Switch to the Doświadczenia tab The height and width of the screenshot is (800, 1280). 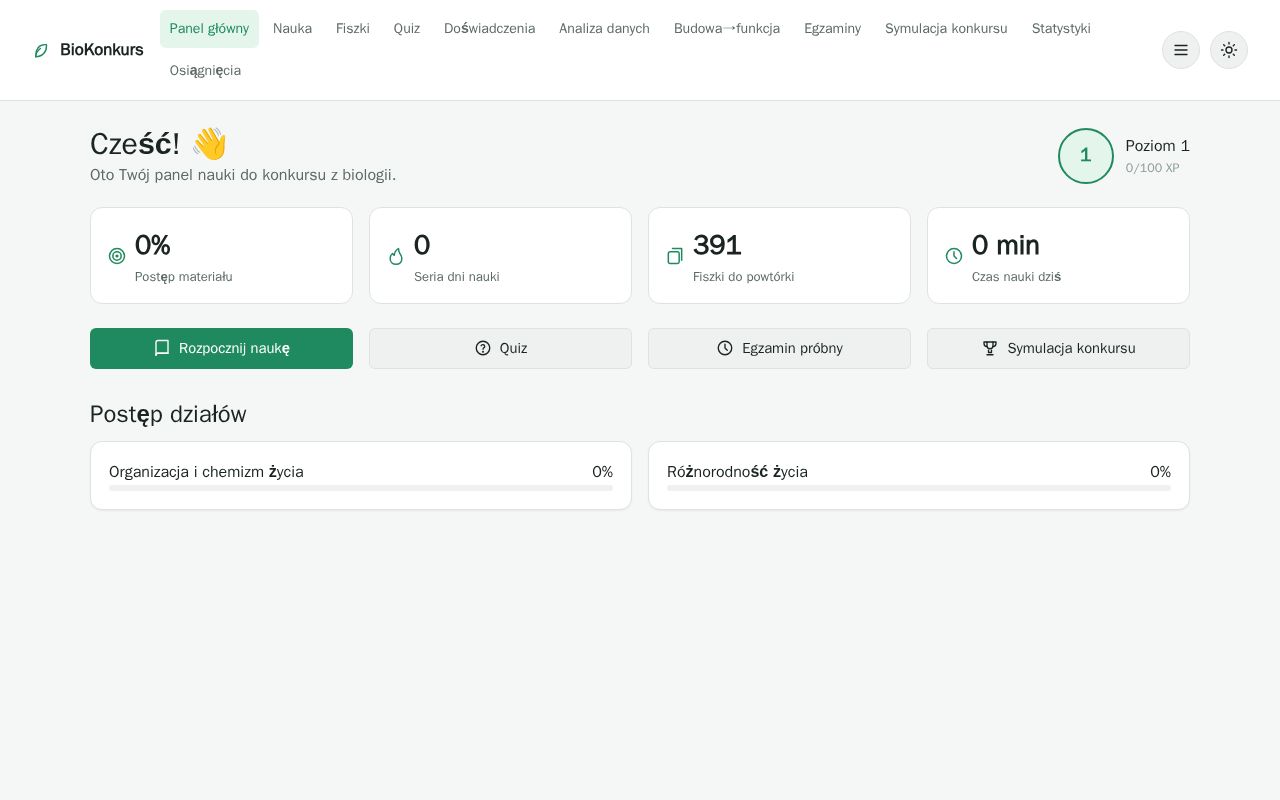[490, 29]
